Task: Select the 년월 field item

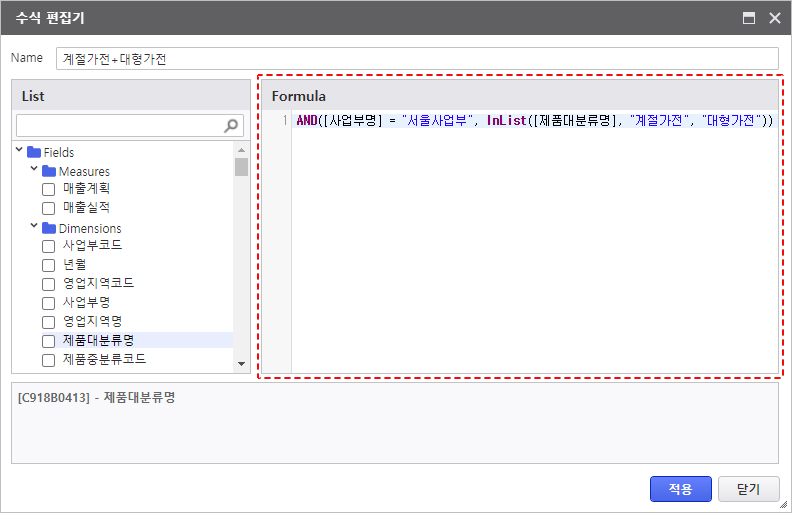Action: pos(76,265)
